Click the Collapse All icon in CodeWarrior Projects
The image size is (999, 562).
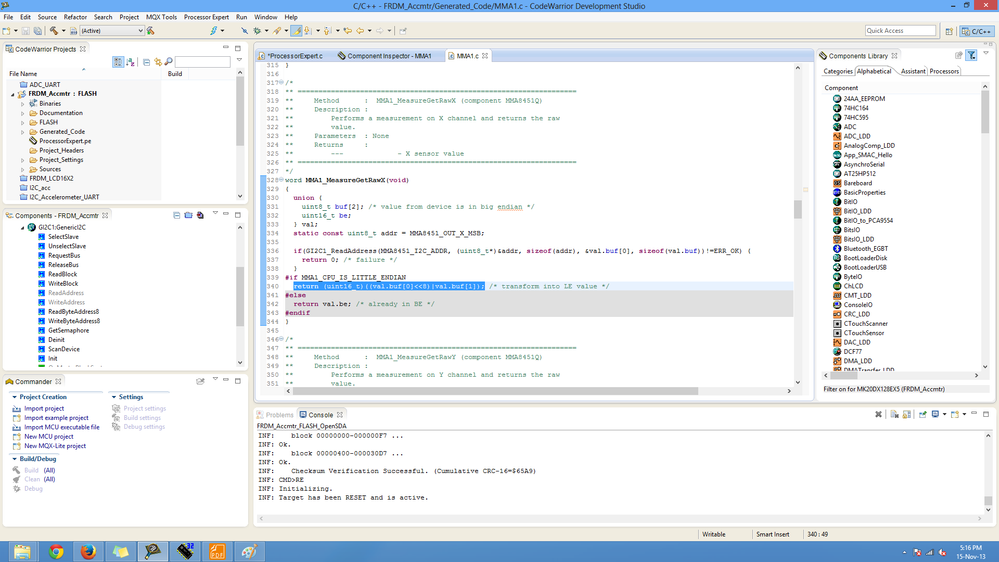(x=146, y=62)
